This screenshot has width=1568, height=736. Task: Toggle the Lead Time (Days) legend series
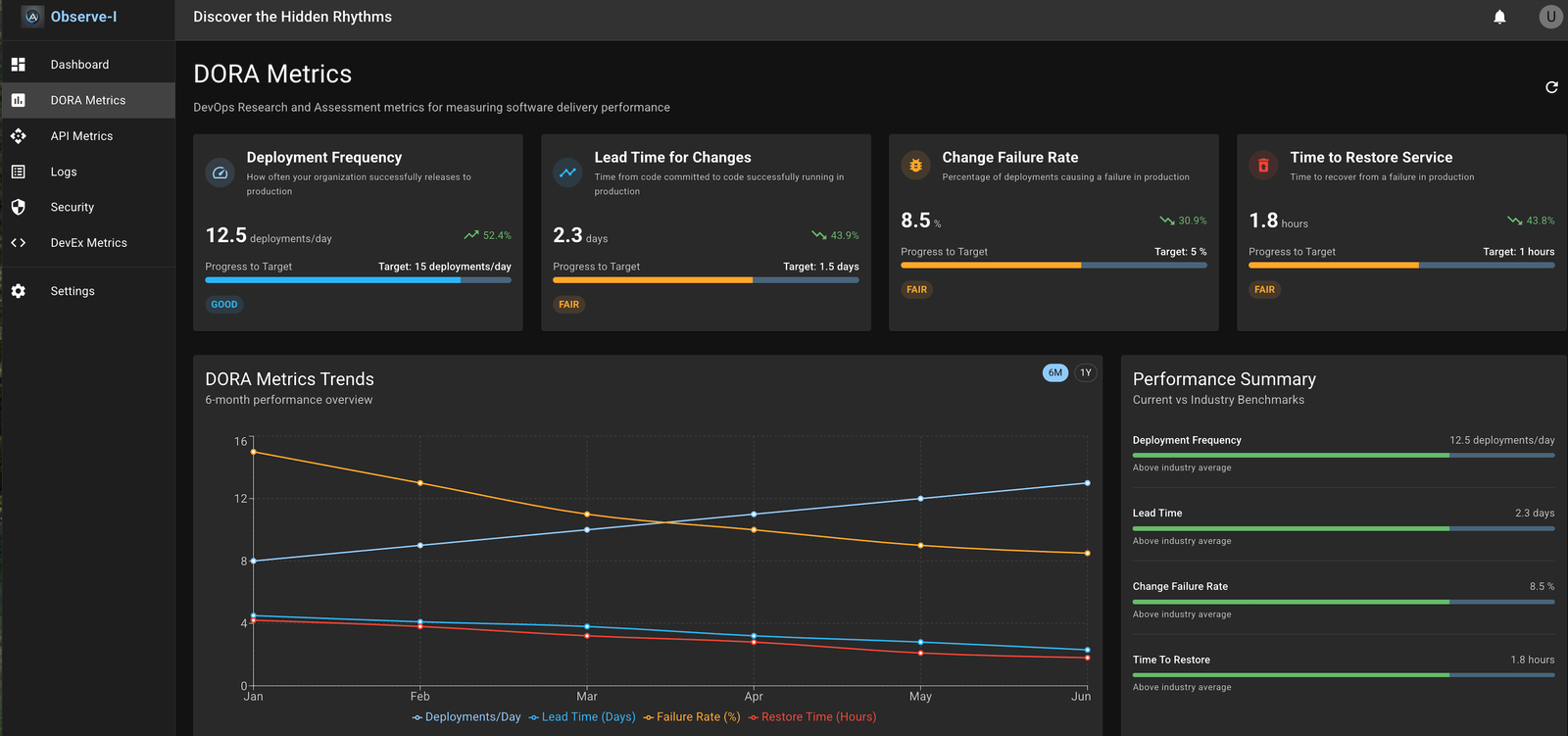[582, 717]
